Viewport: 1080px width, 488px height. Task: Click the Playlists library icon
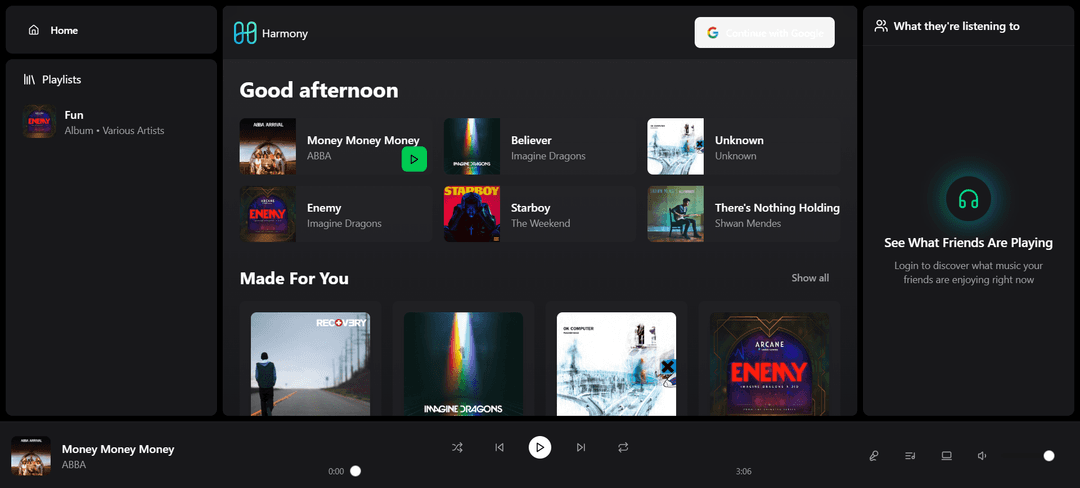(29, 80)
